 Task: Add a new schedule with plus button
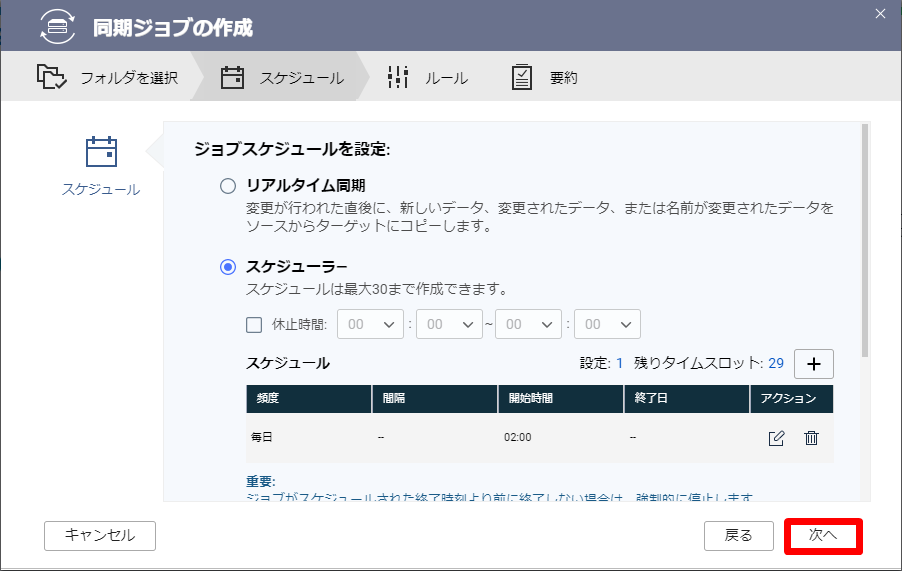click(813, 364)
